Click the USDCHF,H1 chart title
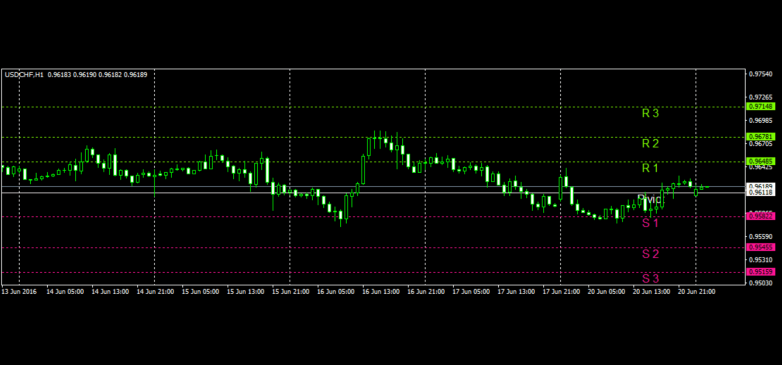 tap(24, 75)
